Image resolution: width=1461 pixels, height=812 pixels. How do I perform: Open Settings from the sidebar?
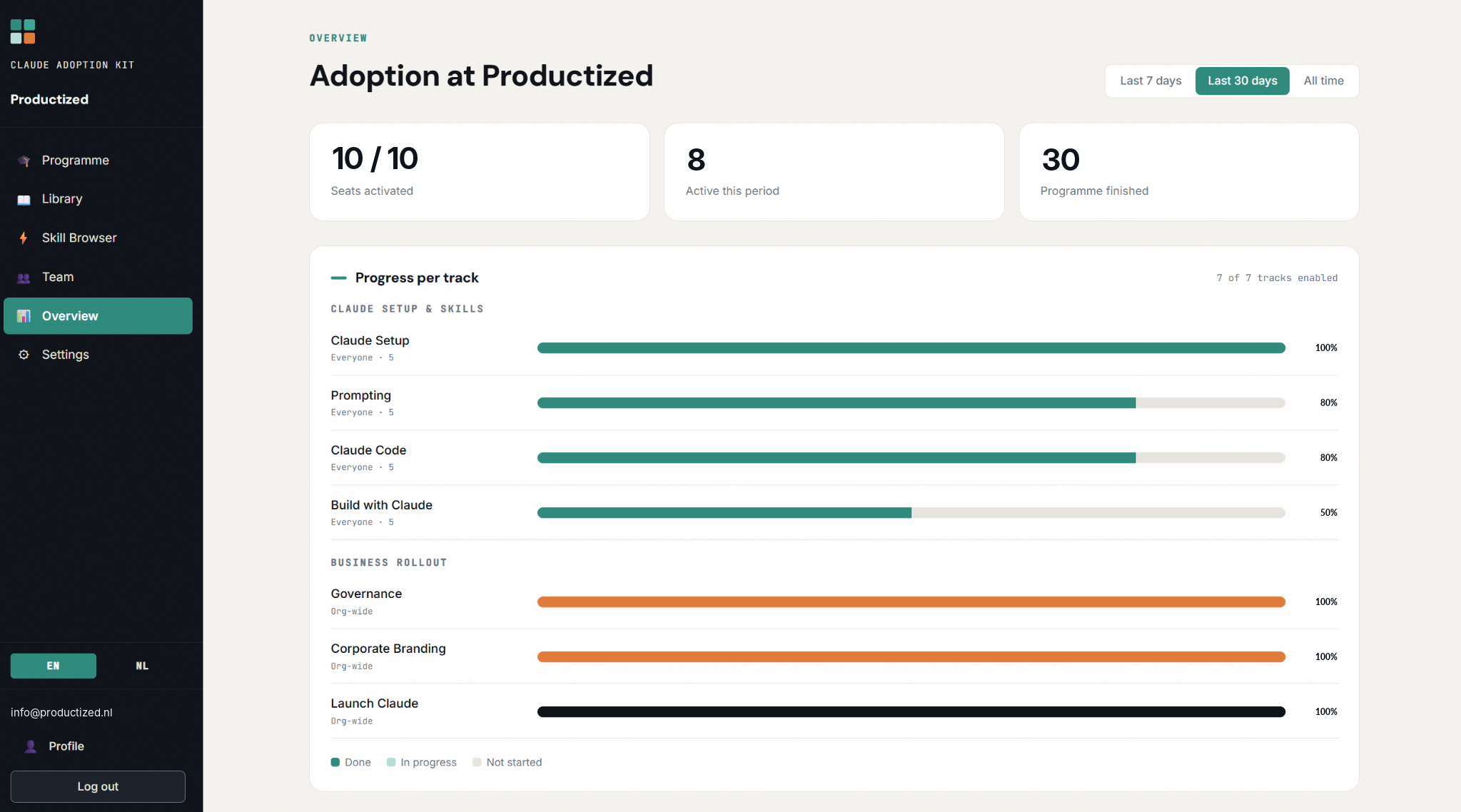coord(98,355)
